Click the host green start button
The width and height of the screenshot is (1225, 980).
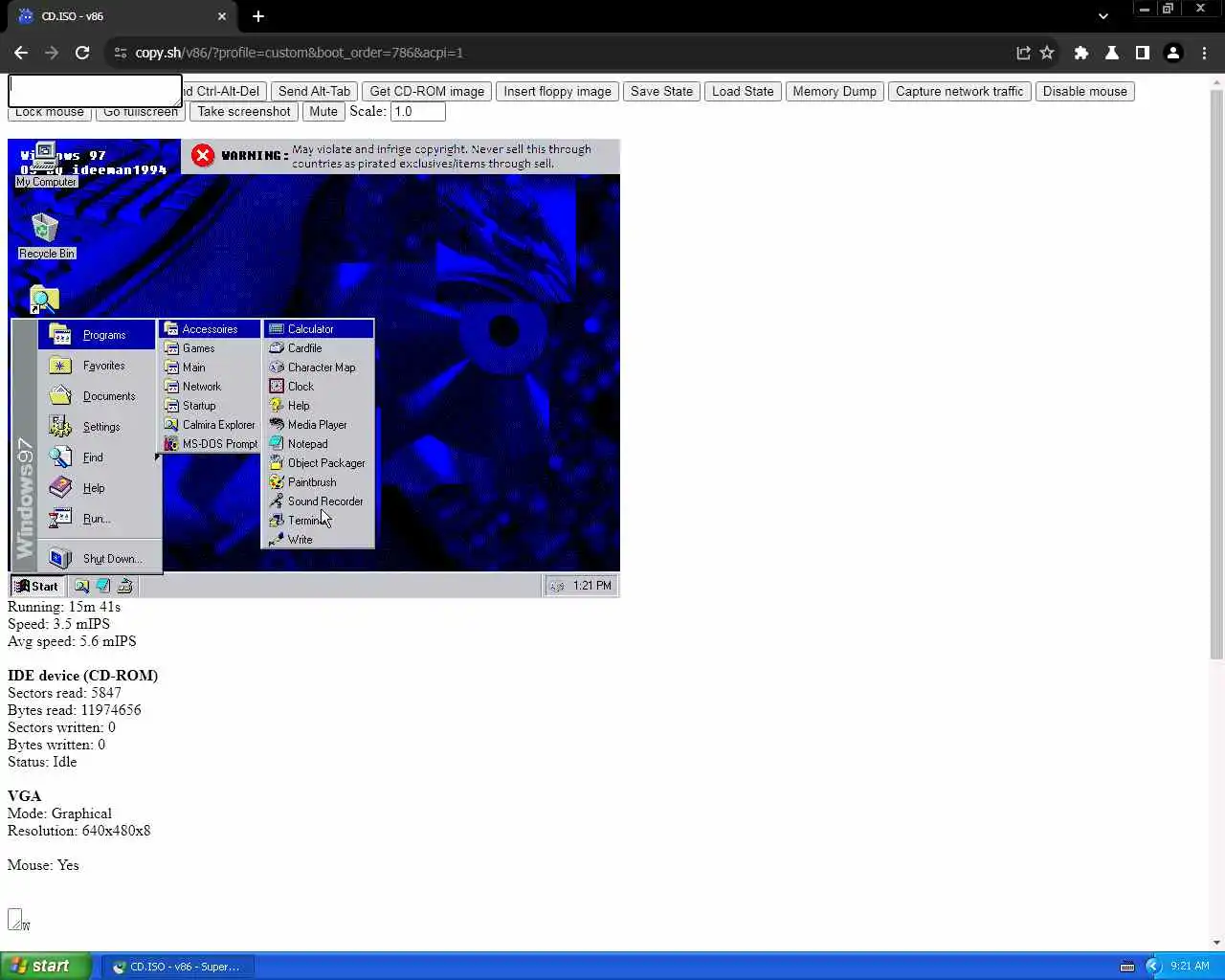[x=45, y=966]
